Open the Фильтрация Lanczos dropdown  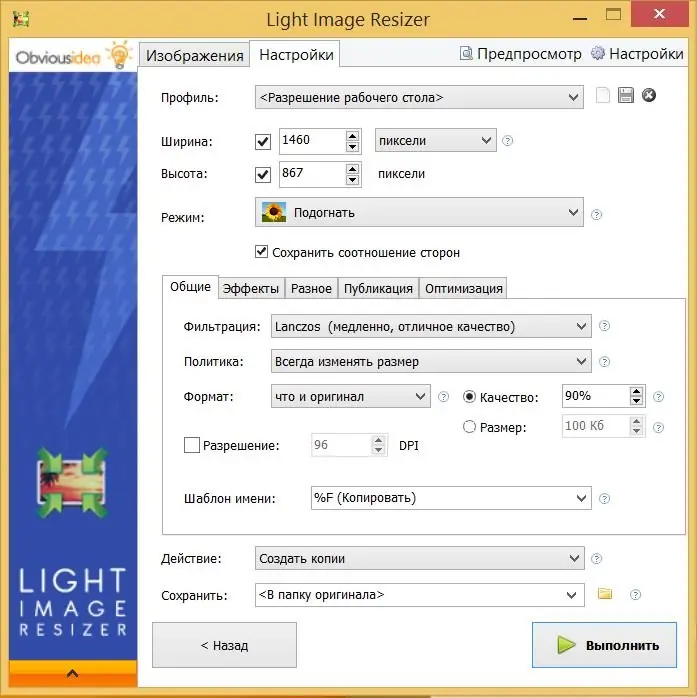tap(431, 326)
